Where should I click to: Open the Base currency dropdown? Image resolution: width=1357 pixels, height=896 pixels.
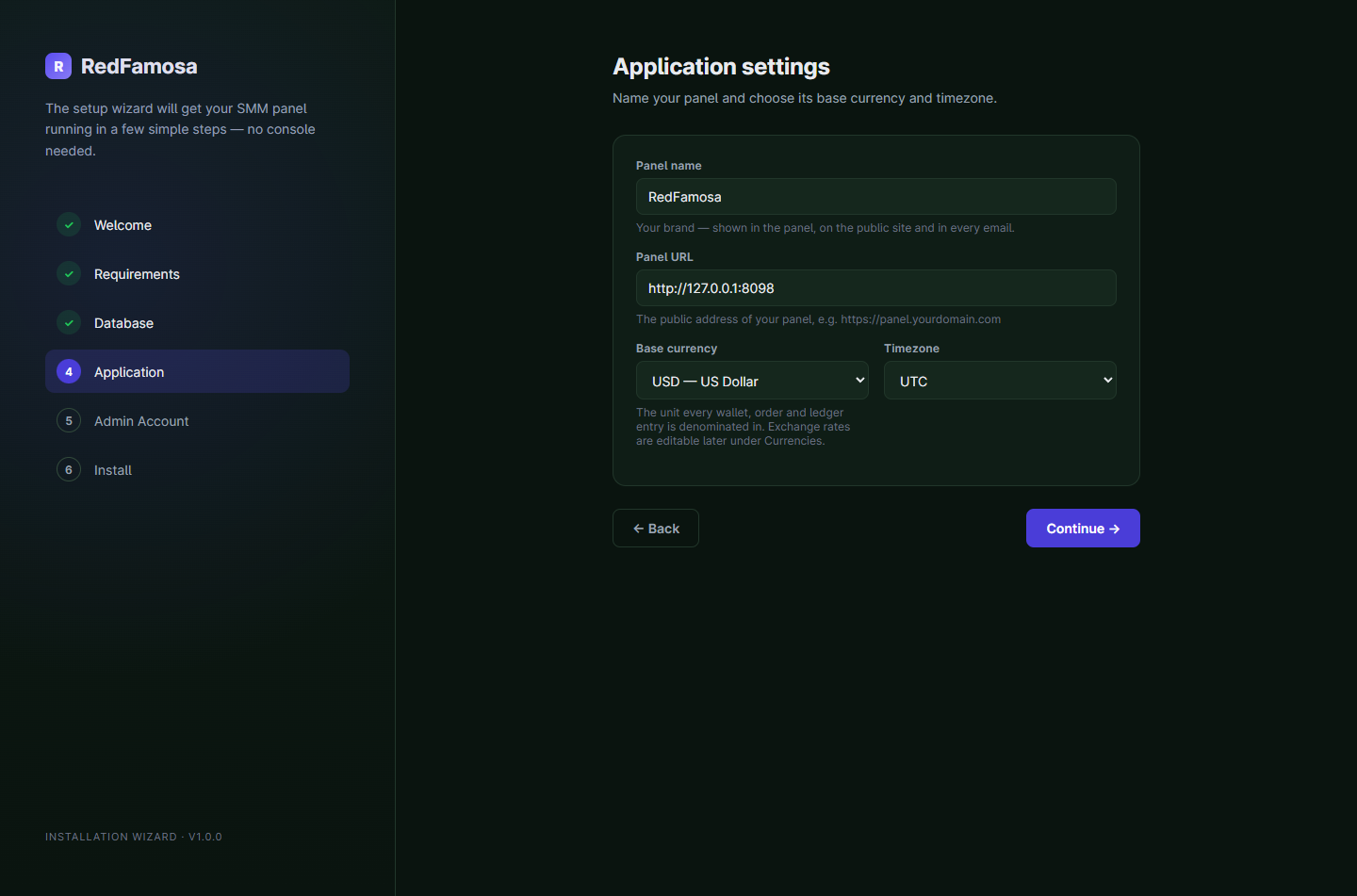pos(752,381)
